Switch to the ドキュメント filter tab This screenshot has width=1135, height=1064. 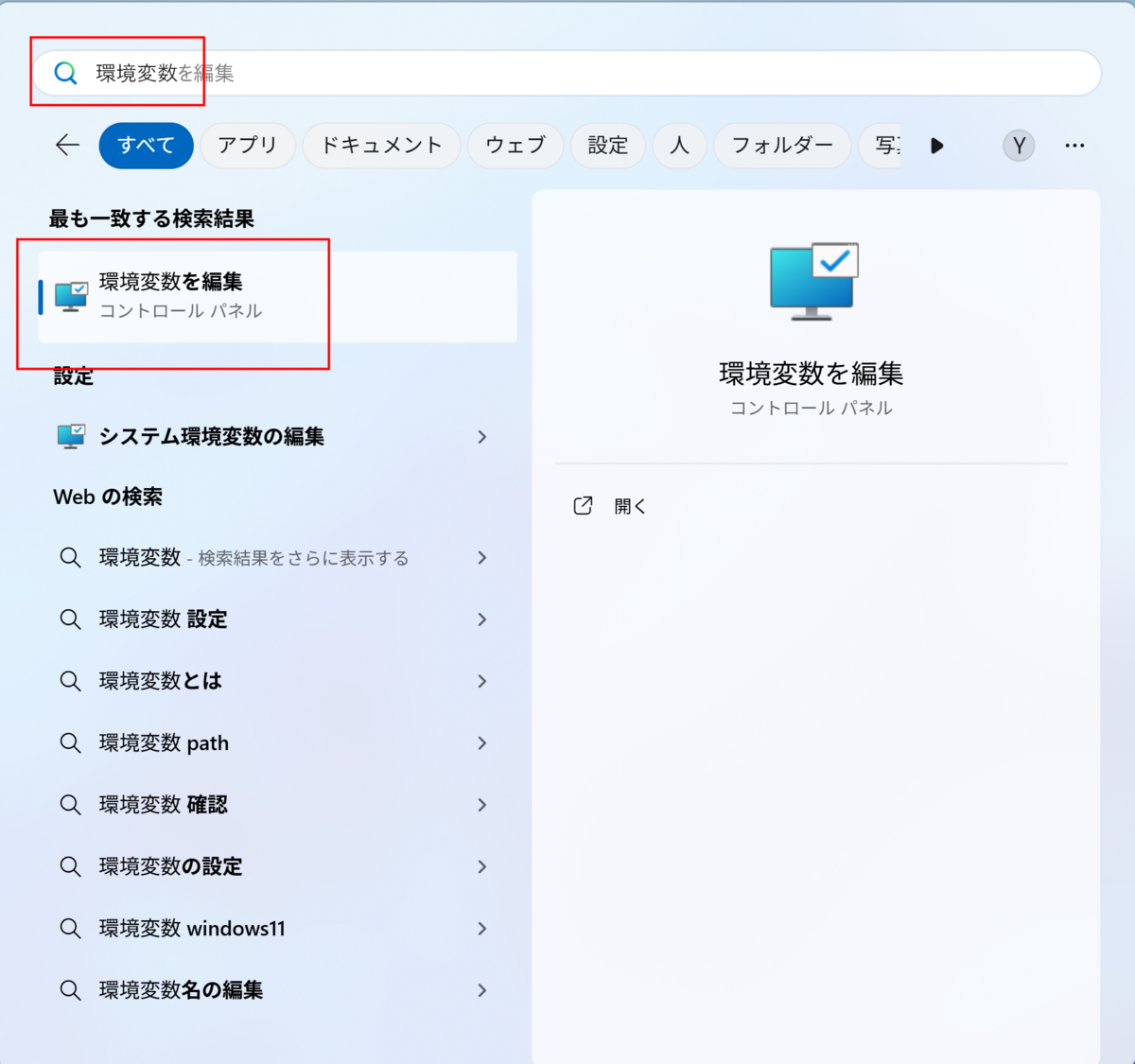click(381, 146)
